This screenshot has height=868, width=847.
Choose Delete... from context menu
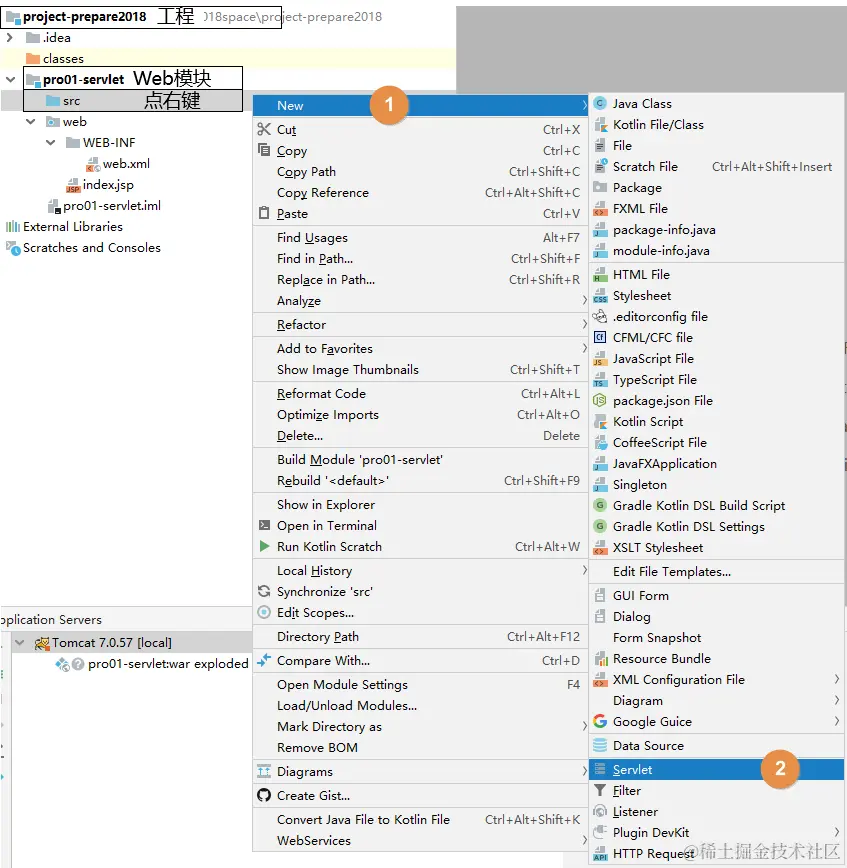[420, 436]
